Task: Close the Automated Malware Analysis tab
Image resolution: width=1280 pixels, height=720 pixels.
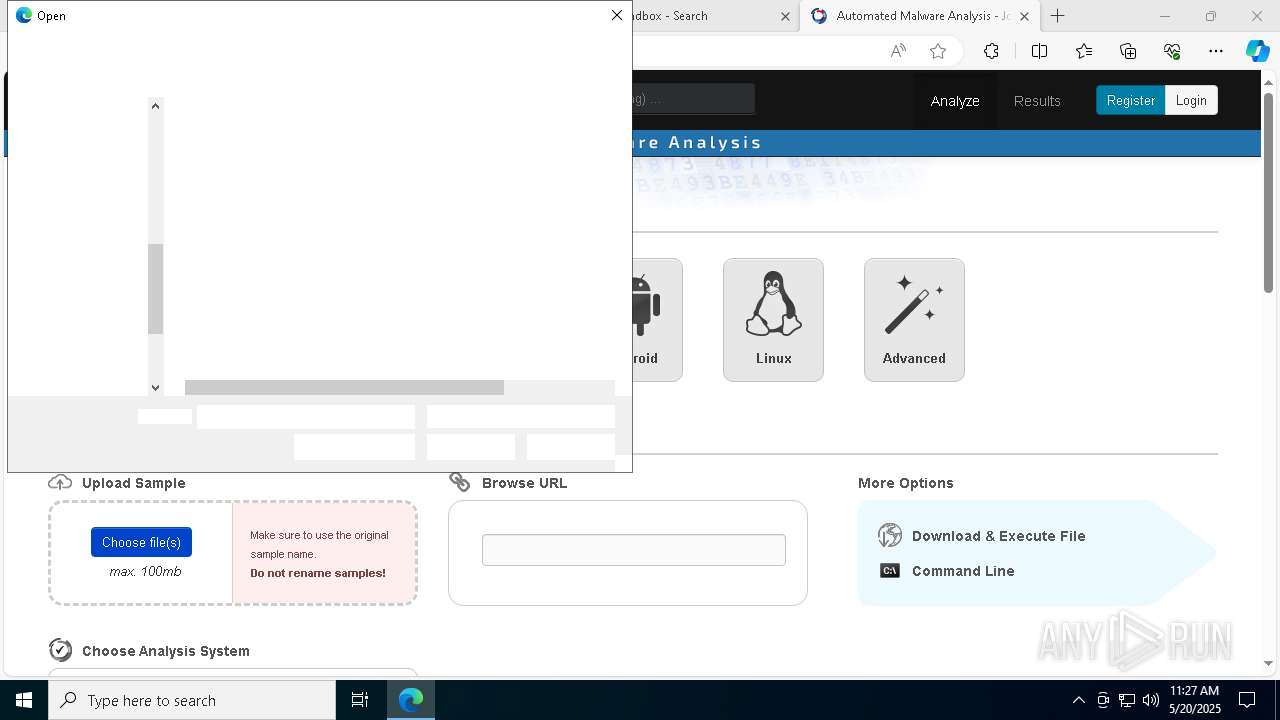Action: (1024, 16)
